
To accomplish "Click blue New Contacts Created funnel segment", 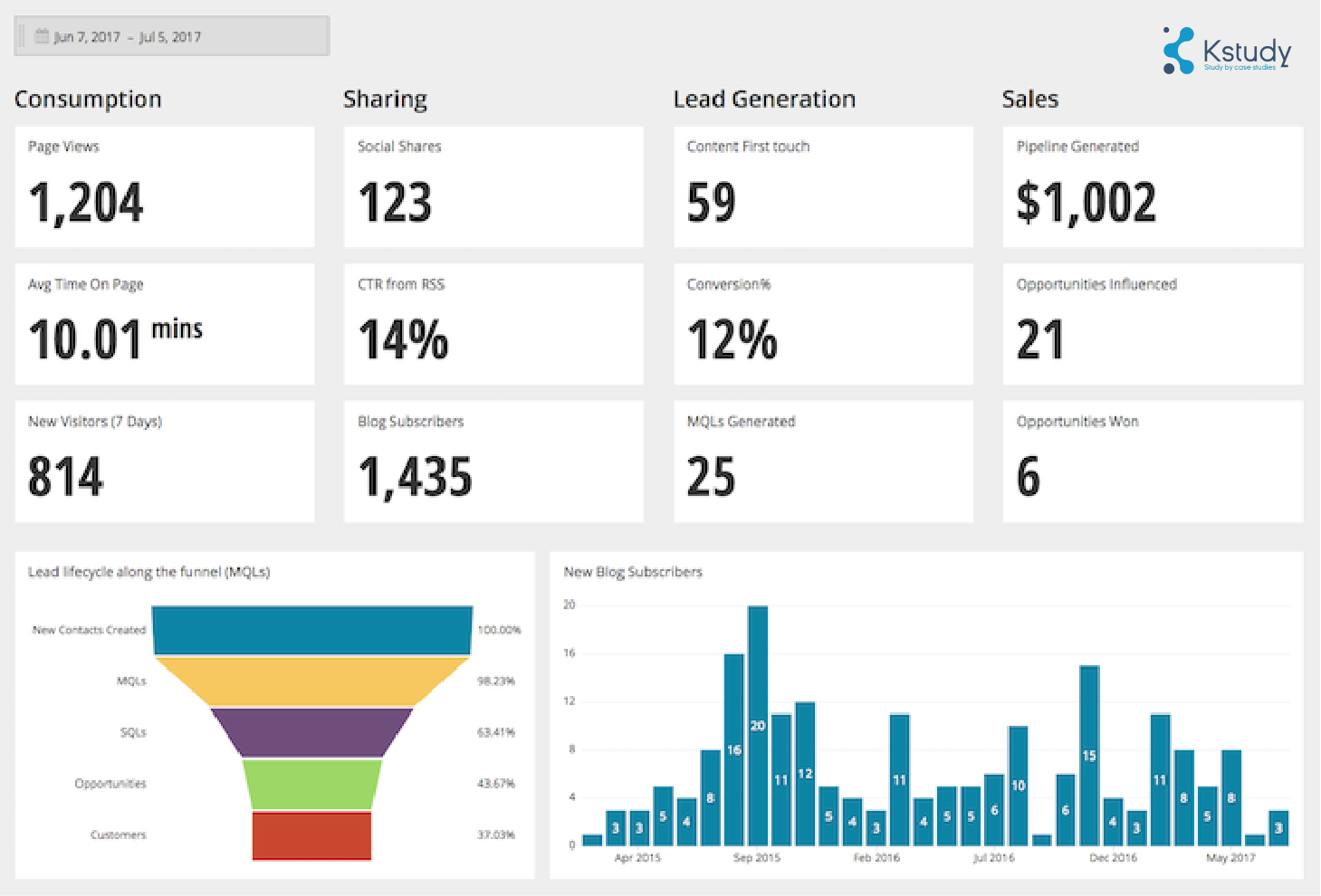I will (312, 630).
